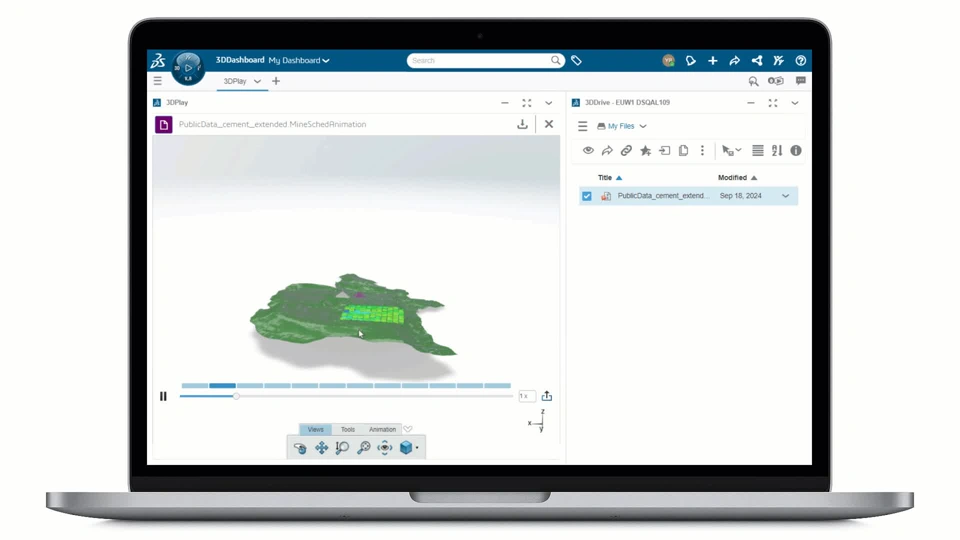Close the opened MineSchedAnimation file
This screenshot has width=960, height=540.
[549, 124]
